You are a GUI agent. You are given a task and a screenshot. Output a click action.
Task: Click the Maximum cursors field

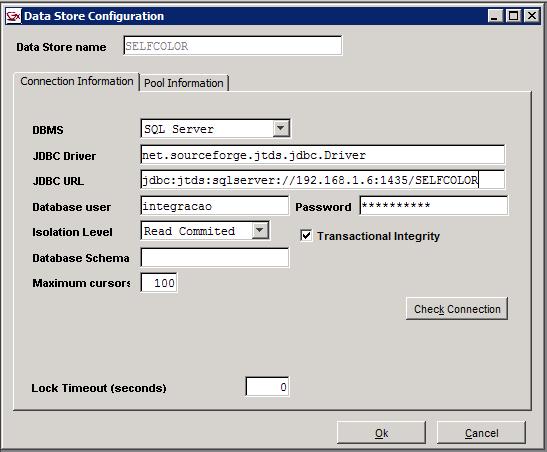pos(159,282)
